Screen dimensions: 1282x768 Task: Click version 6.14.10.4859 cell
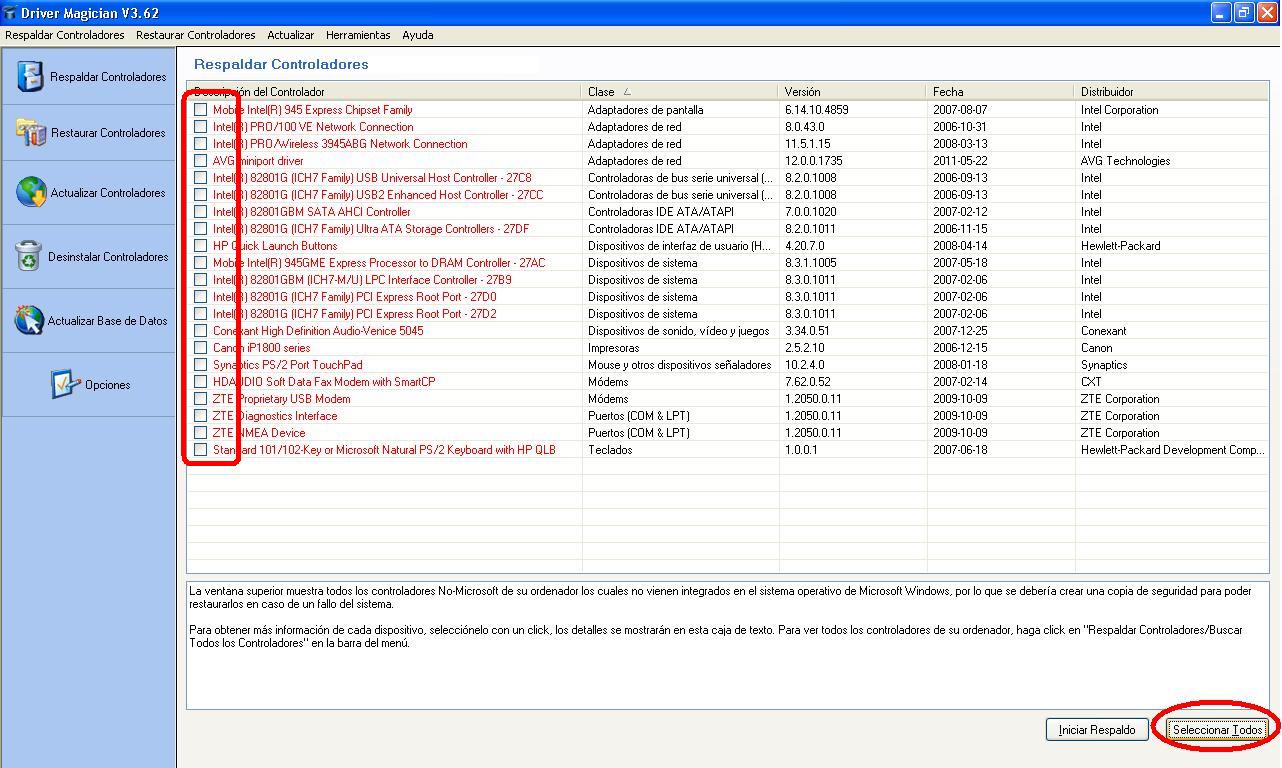click(x=816, y=110)
